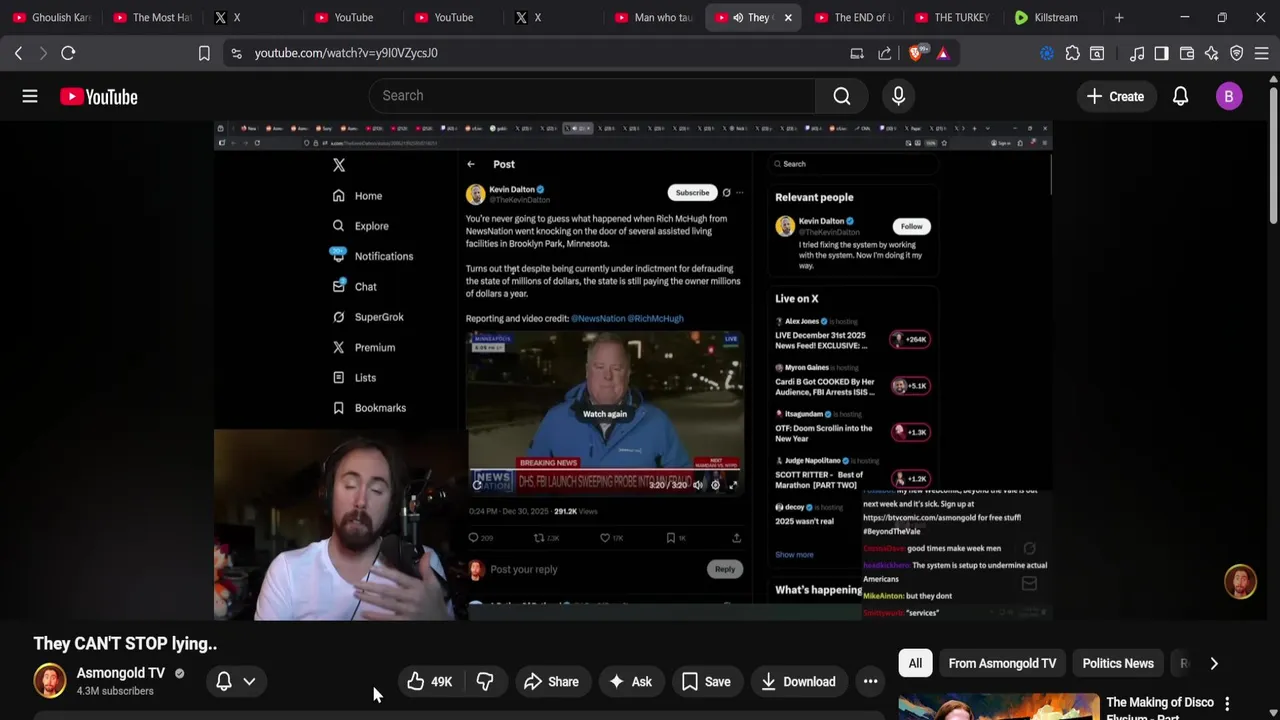Select Politics News chip
The height and width of the screenshot is (720, 1280).
[1118, 663]
